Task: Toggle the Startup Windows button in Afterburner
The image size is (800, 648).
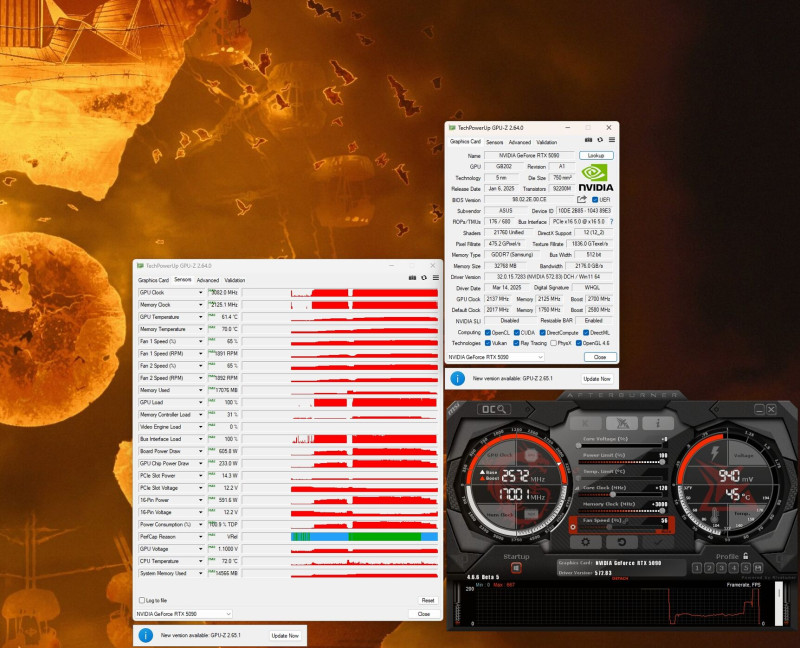Action: (x=516, y=568)
